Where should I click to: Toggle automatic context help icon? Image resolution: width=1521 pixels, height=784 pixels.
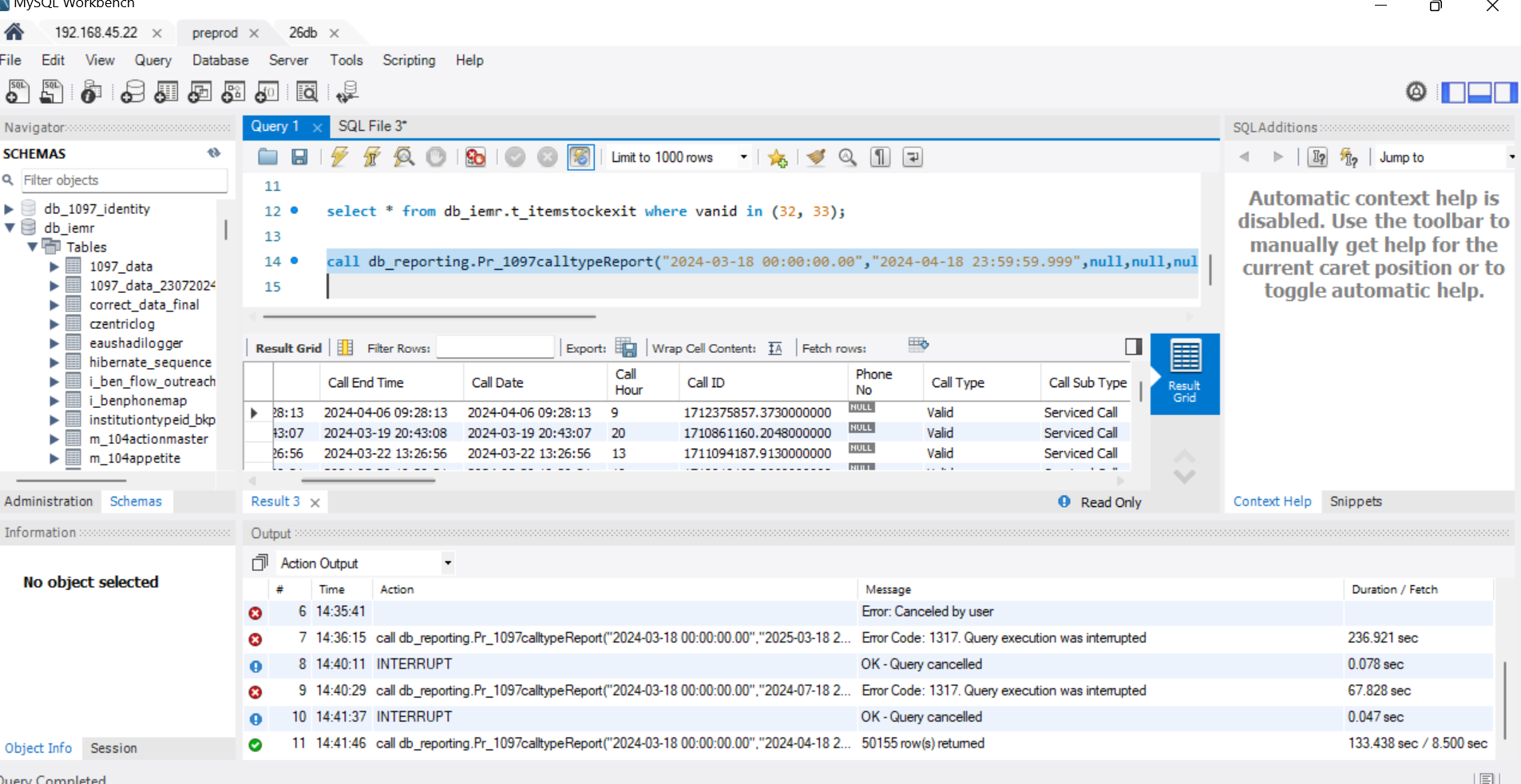click(1349, 157)
